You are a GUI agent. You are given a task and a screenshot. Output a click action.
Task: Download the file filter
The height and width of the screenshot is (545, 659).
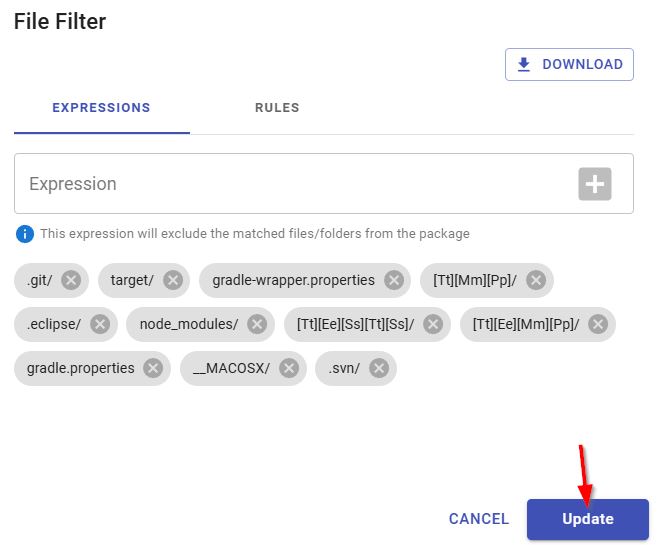pos(569,64)
